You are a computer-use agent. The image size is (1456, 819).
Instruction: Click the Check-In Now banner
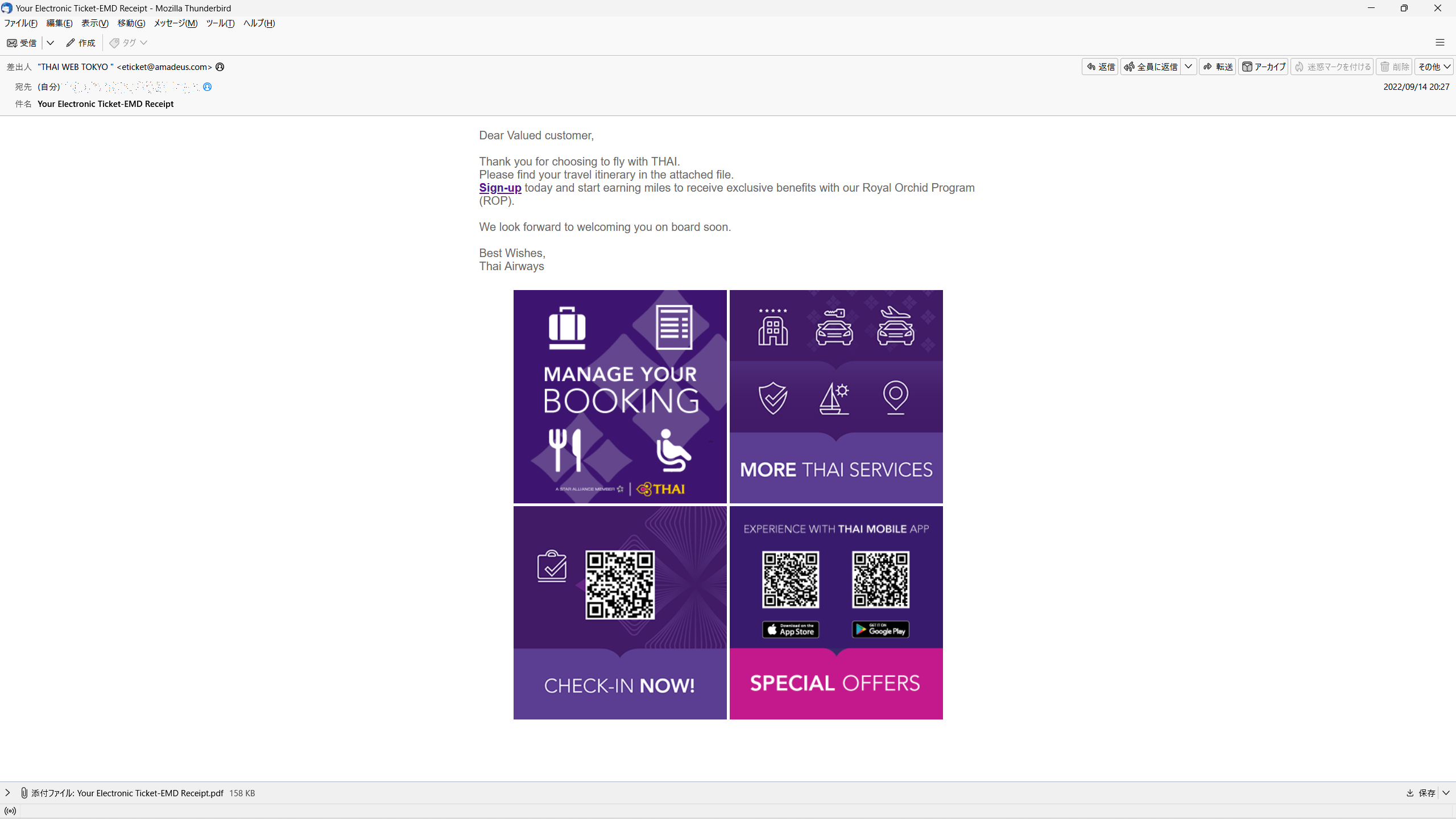[x=620, y=613]
